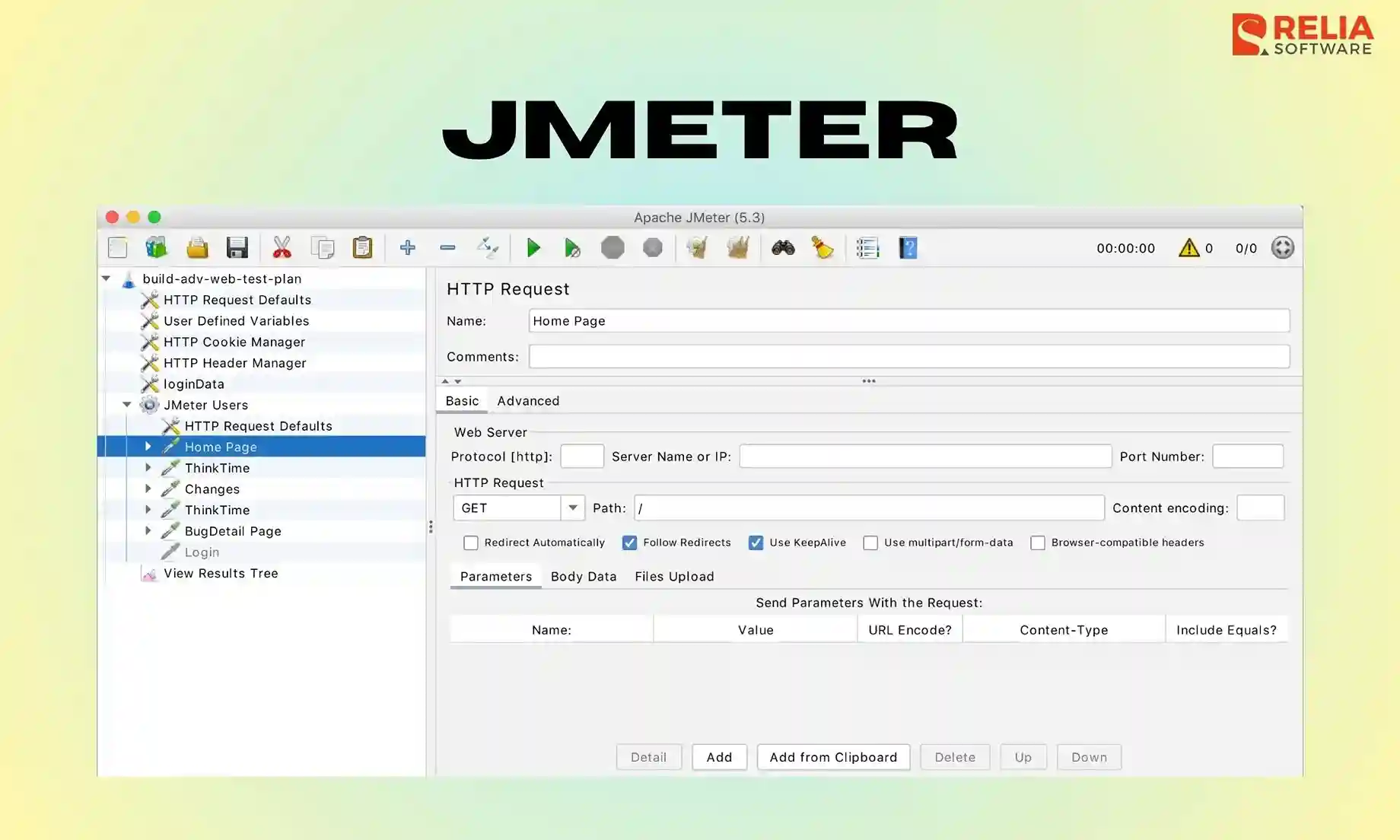Click the Delete button
The width and height of the screenshot is (1400, 840).
955,757
